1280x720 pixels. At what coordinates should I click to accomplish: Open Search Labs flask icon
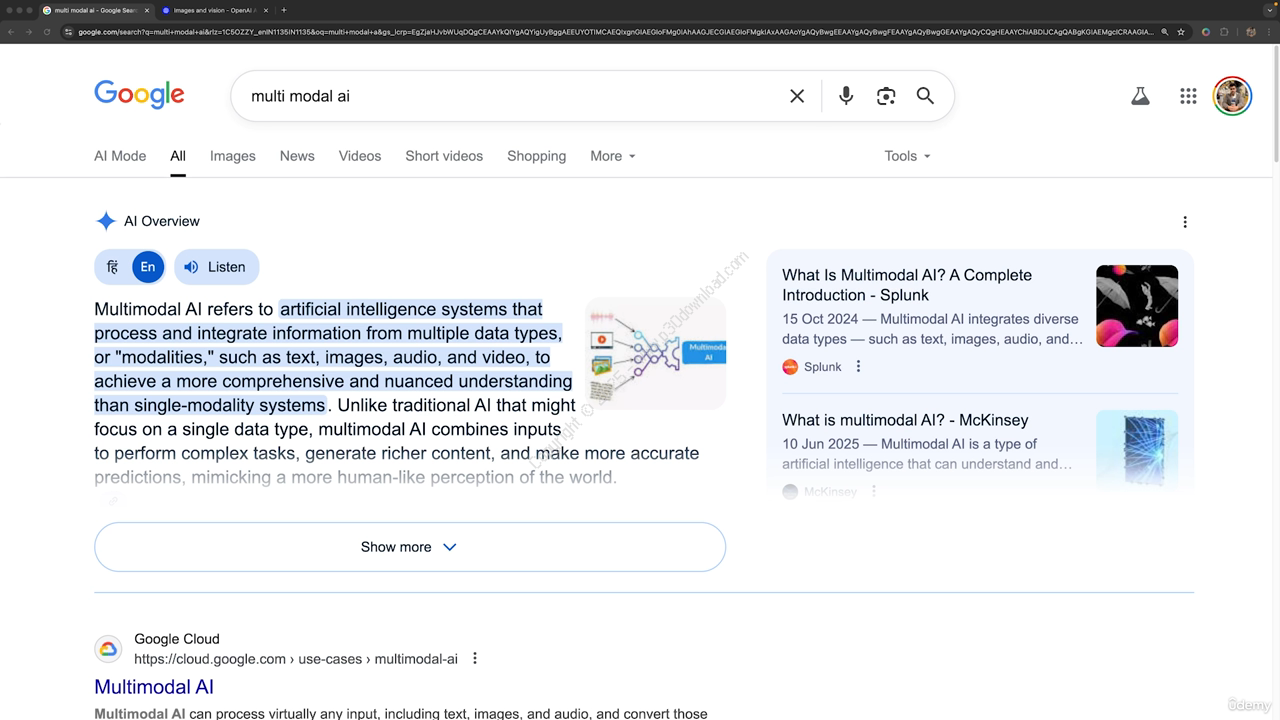(1140, 96)
